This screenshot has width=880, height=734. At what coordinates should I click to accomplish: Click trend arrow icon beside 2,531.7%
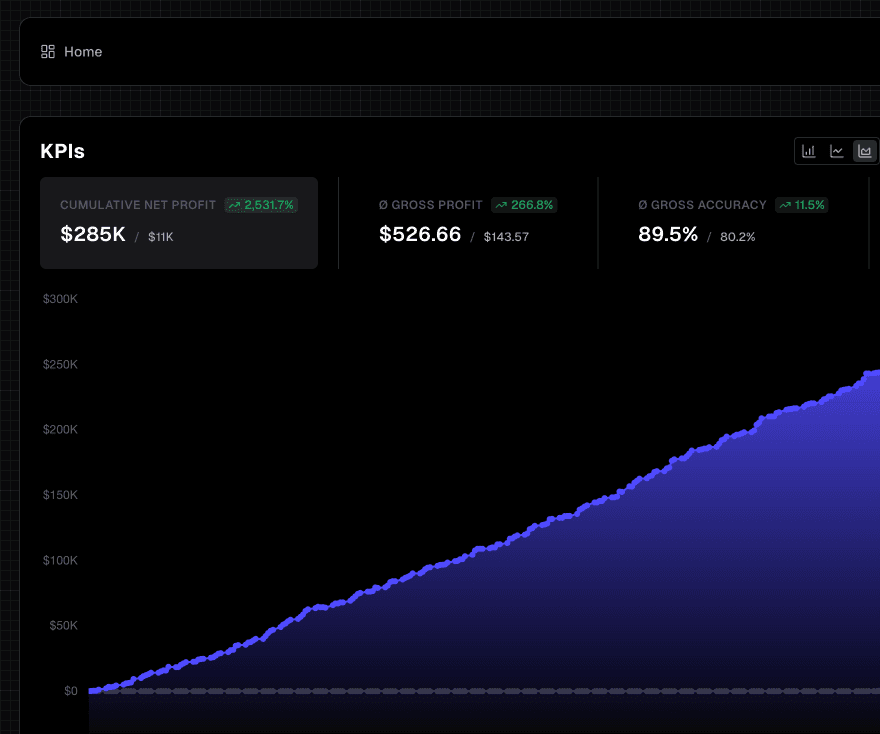click(x=235, y=205)
